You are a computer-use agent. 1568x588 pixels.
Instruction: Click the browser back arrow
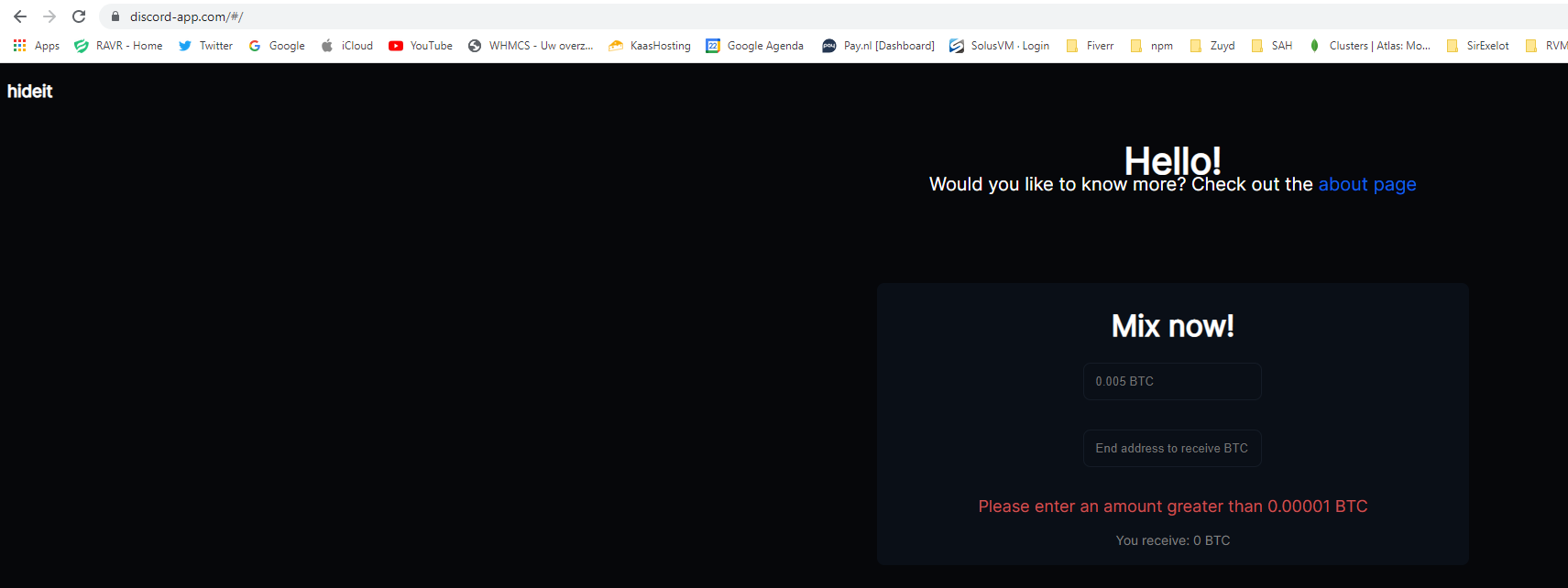click(x=20, y=16)
